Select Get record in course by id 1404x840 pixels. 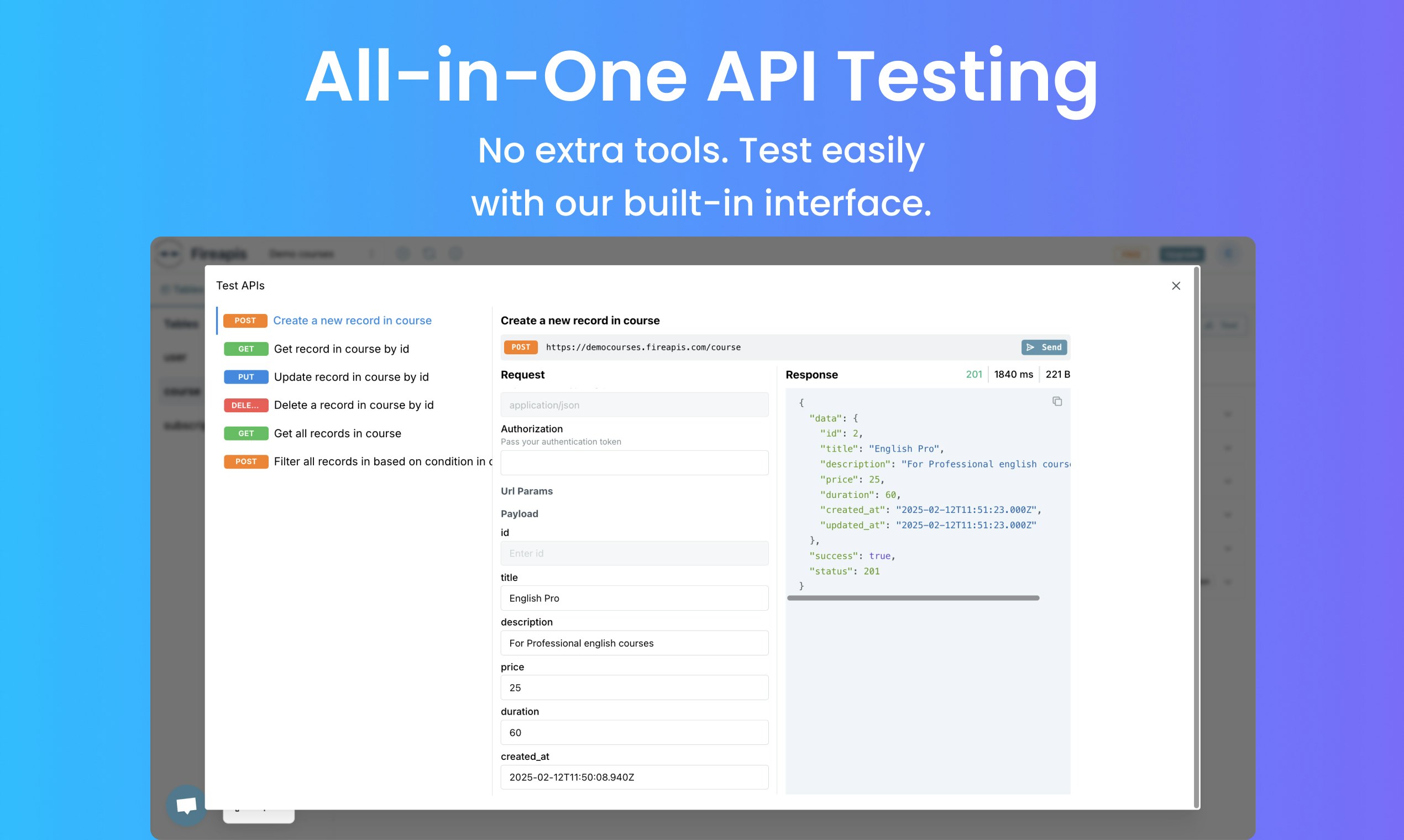tap(341, 349)
